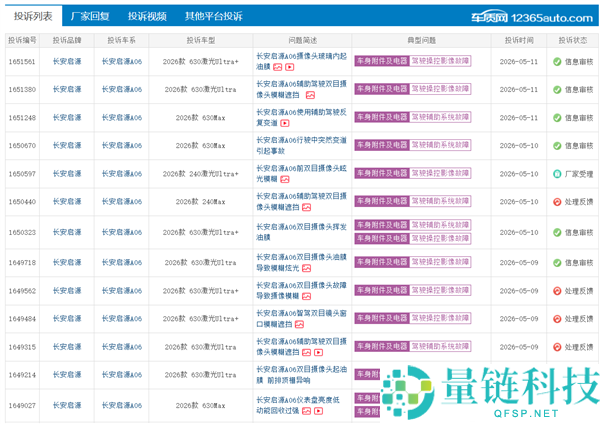This screenshot has height=424, width=600.
Task: Switch to the 投诉列表 tab
Action: [33, 16]
